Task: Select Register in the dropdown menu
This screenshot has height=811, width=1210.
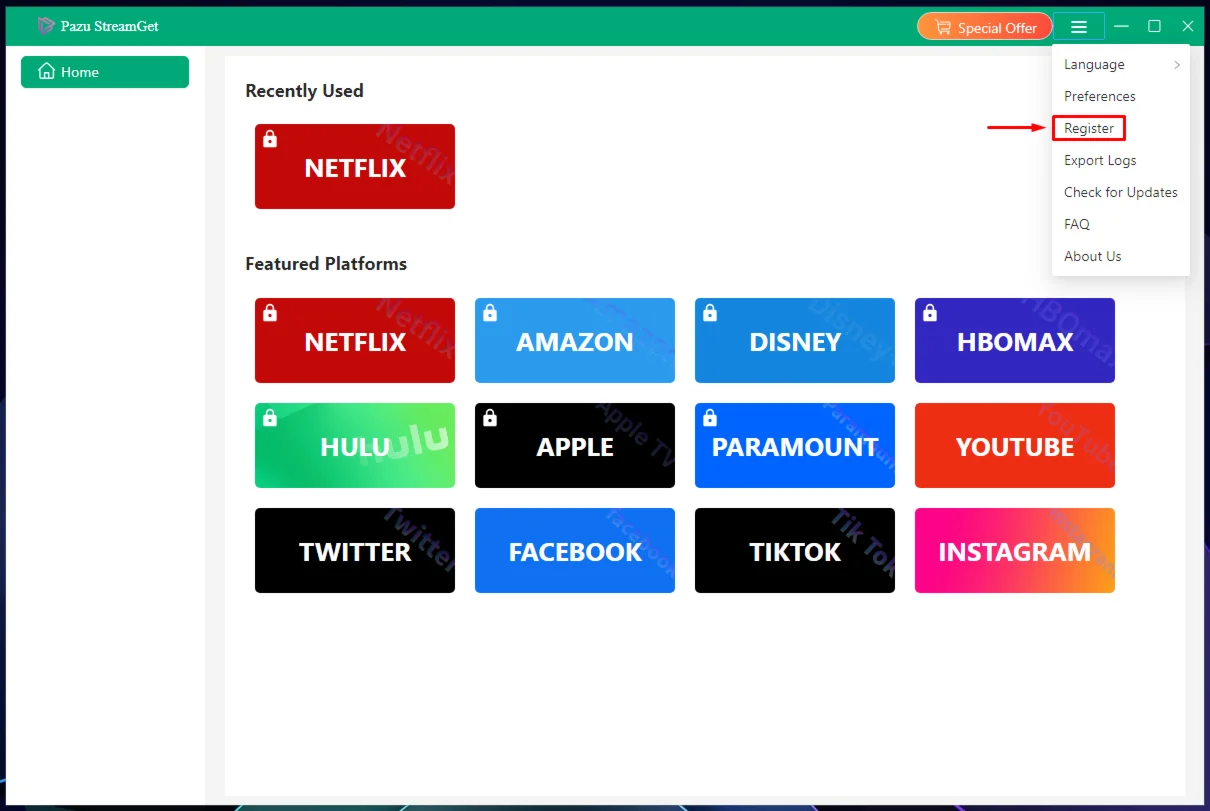Action: click(x=1121, y=128)
